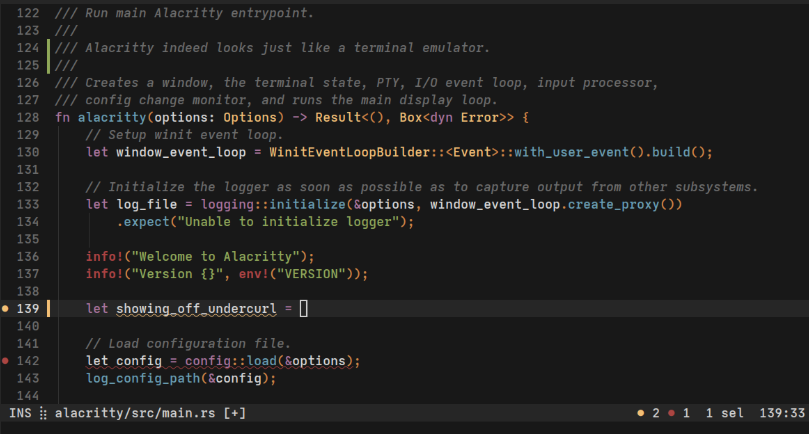The height and width of the screenshot is (434, 809).
Task: Click the error count 1 in status bar
Action: (x=686, y=413)
